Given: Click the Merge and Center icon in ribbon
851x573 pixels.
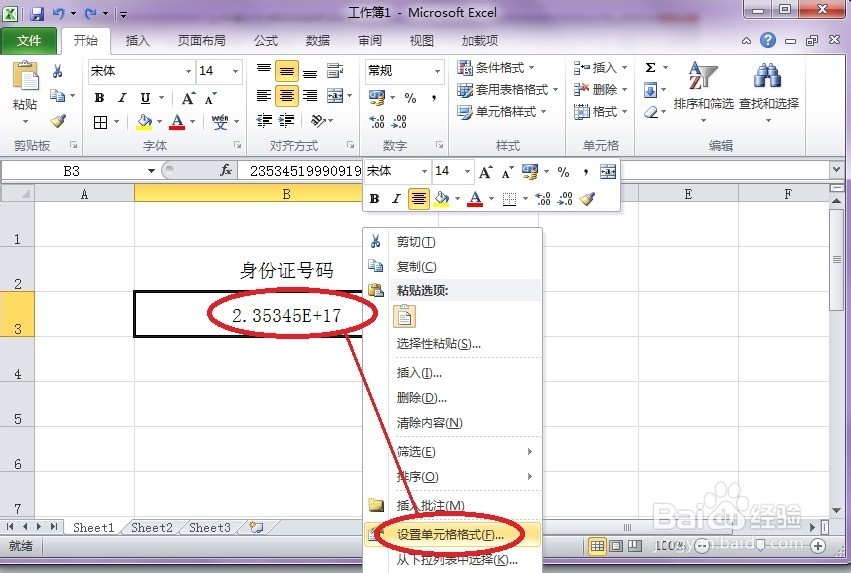Looking at the screenshot, I should point(335,96).
